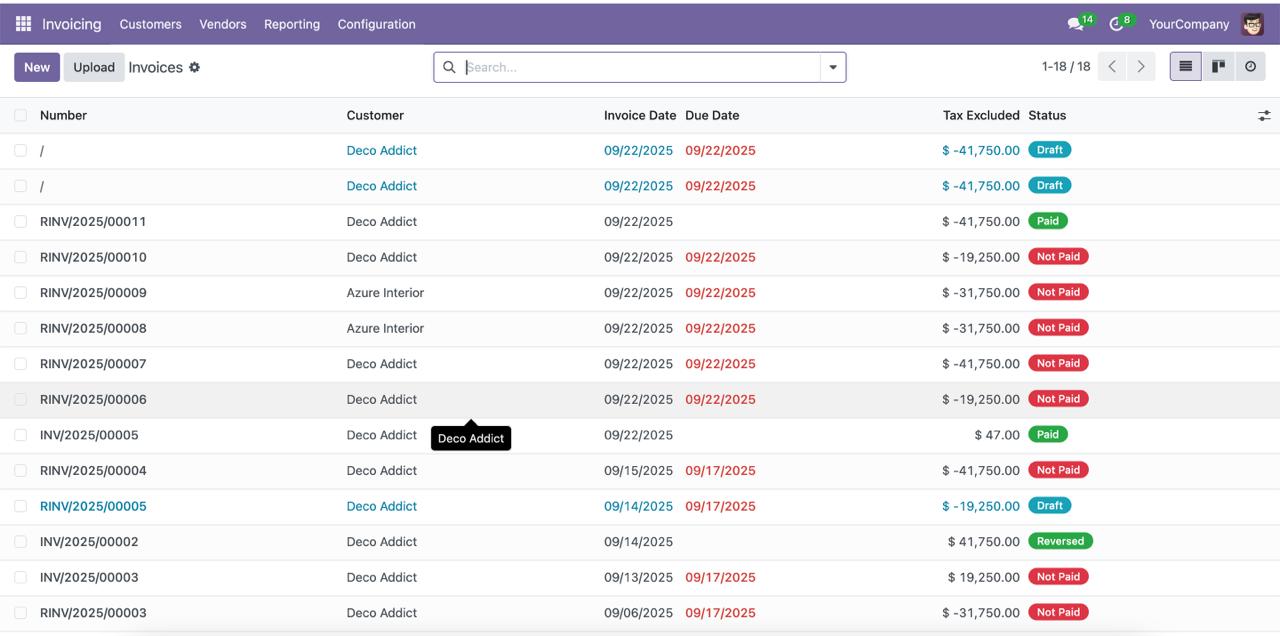Click Azure Interior in RINV/2025/00009 row
Viewport: 1280px width, 636px height.
pos(385,293)
